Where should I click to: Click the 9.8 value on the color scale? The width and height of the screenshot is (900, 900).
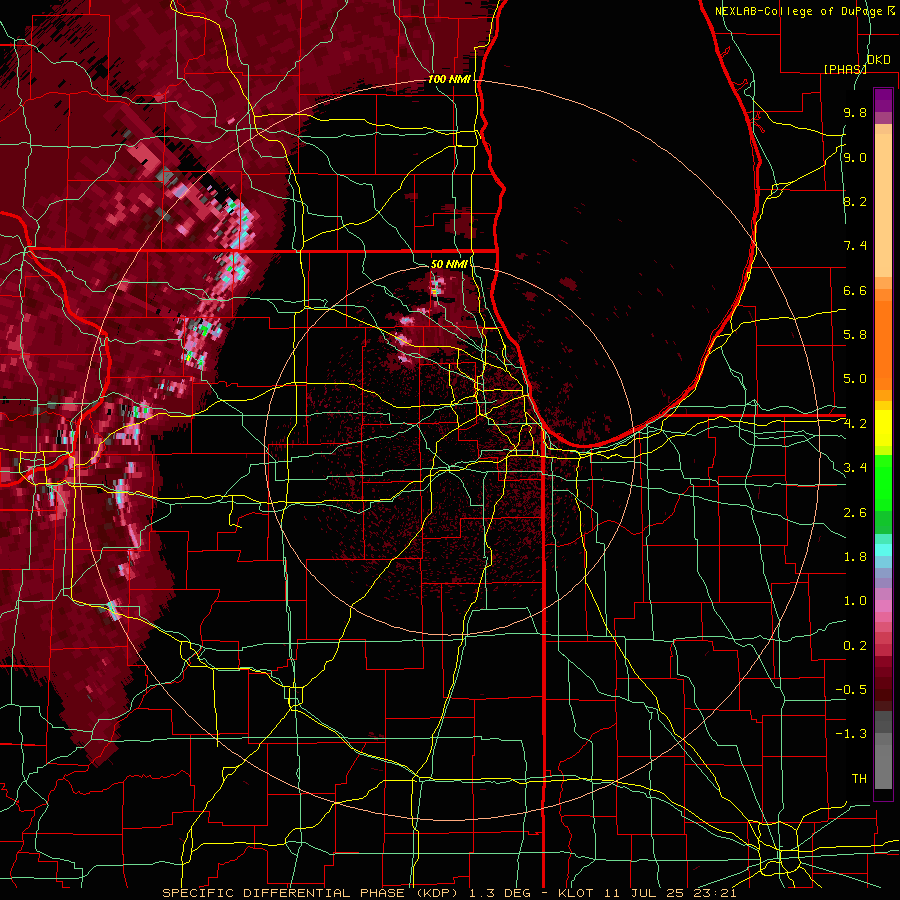pos(855,112)
